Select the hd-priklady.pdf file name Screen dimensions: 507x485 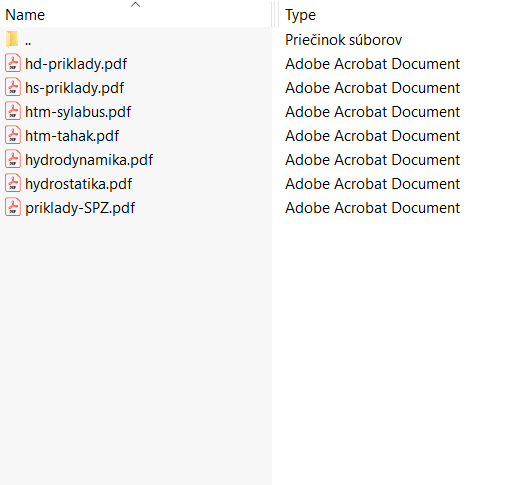click(x=76, y=64)
